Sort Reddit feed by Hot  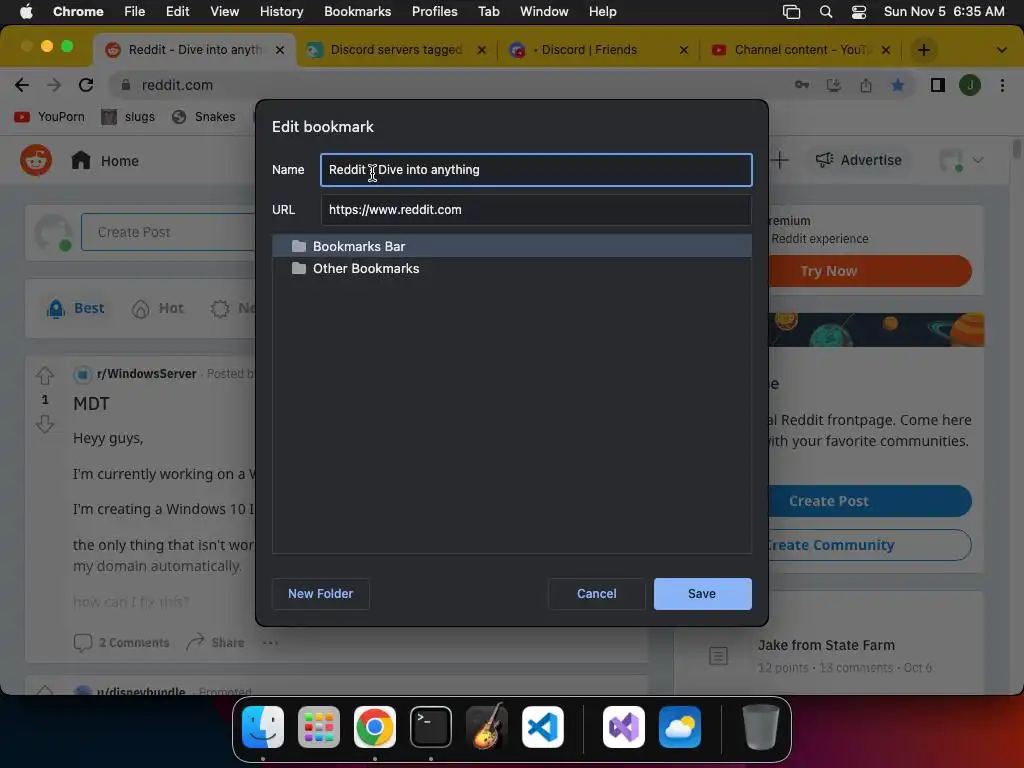pyautogui.click(x=157, y=308)
